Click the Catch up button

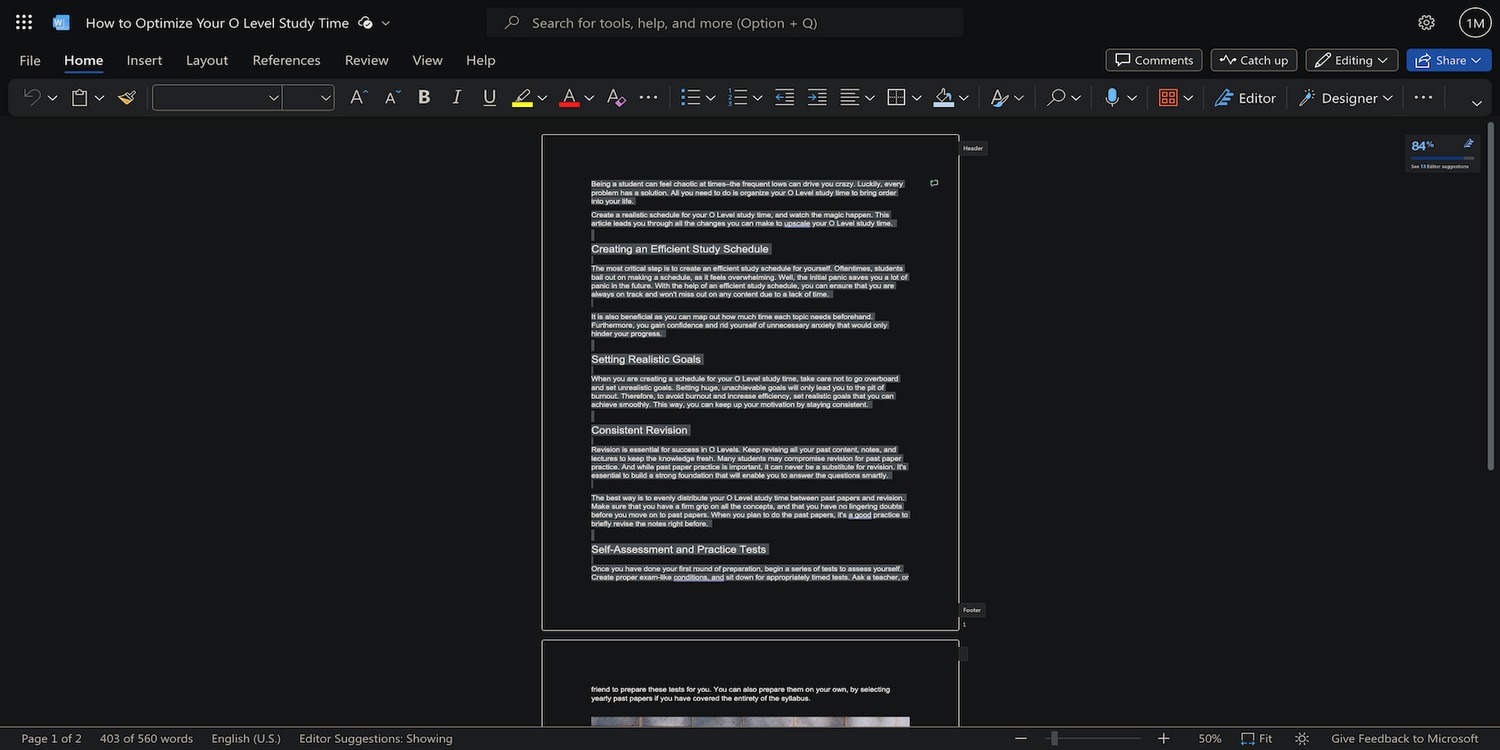(1254, 60)
